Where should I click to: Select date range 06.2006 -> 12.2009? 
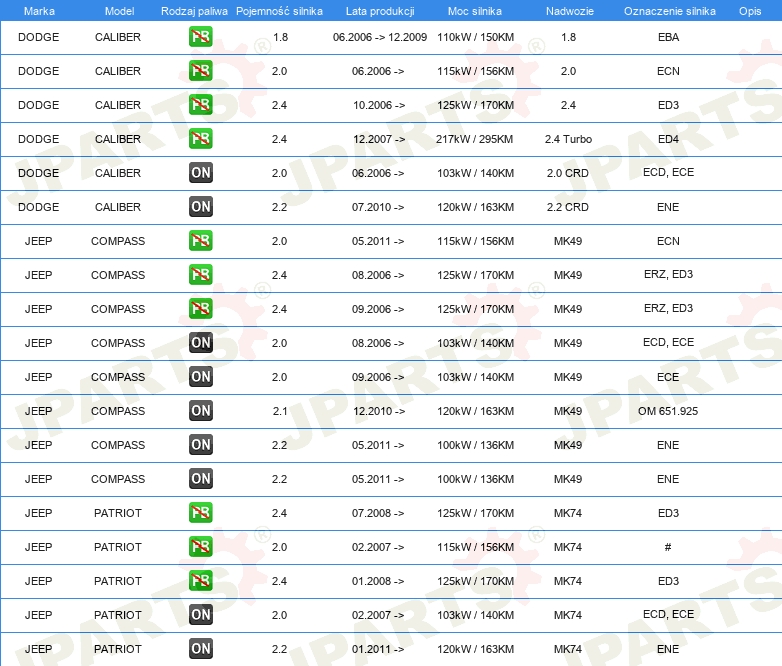click(x=380, y=37)
